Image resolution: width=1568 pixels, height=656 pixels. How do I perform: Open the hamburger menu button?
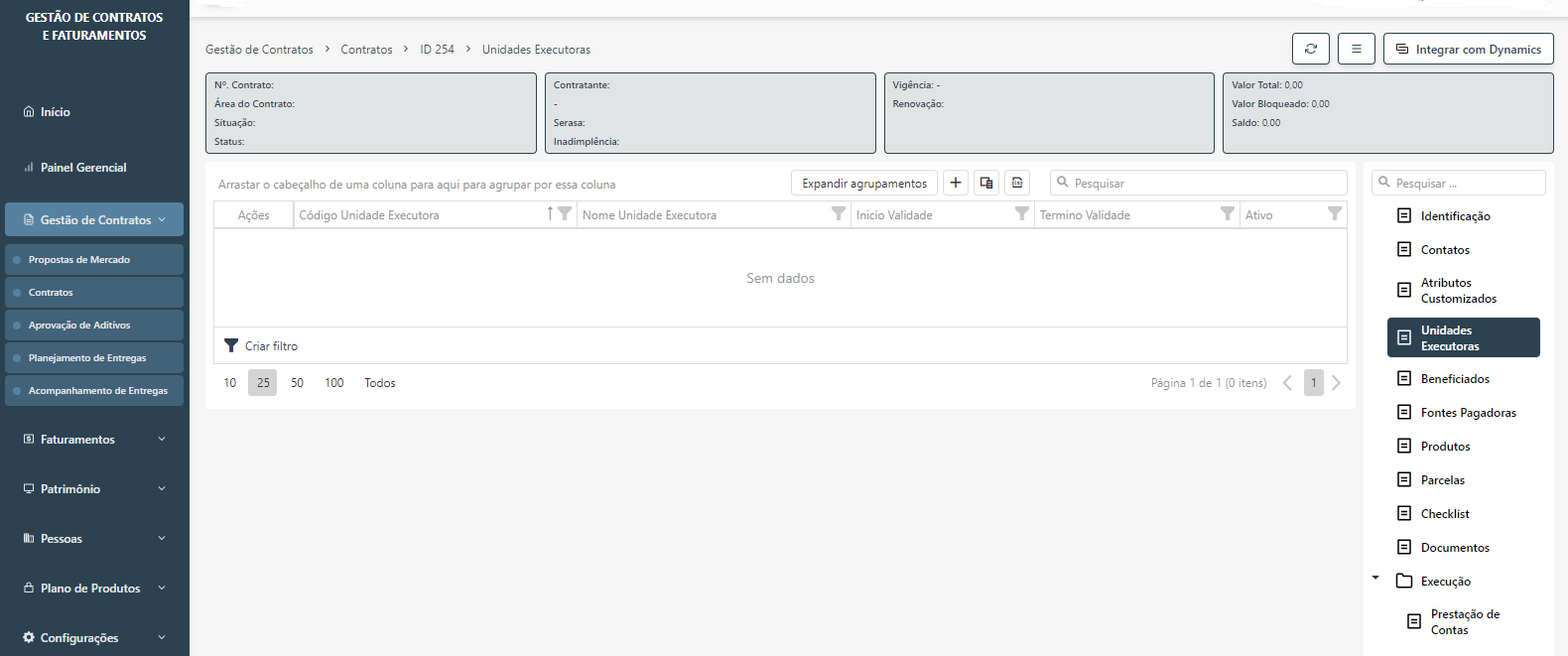1356,49
